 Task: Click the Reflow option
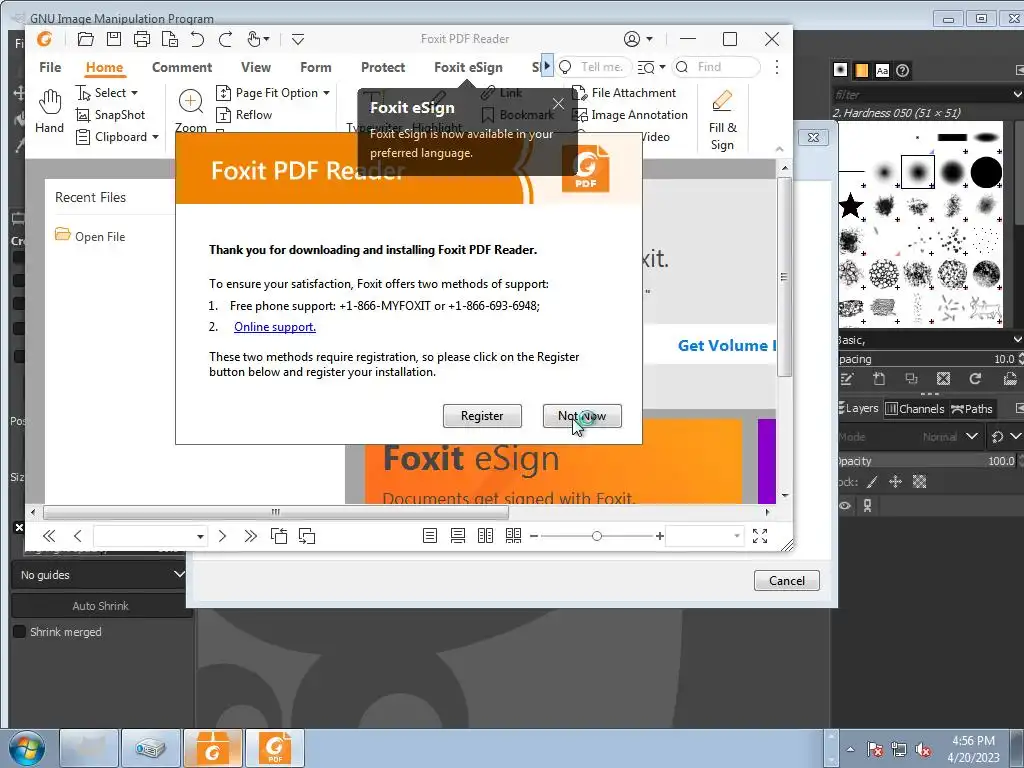click(x=244, y=115)
